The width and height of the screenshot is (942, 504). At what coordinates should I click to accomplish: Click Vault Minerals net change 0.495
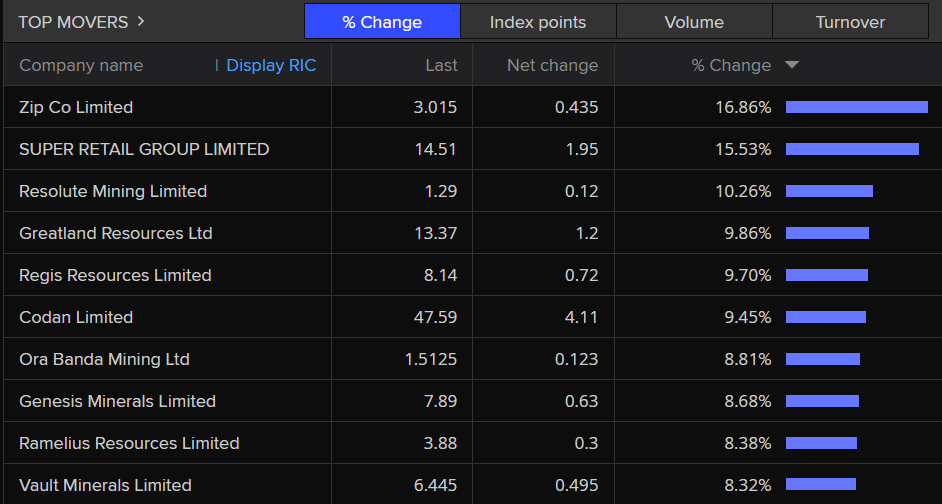[576, 485]
